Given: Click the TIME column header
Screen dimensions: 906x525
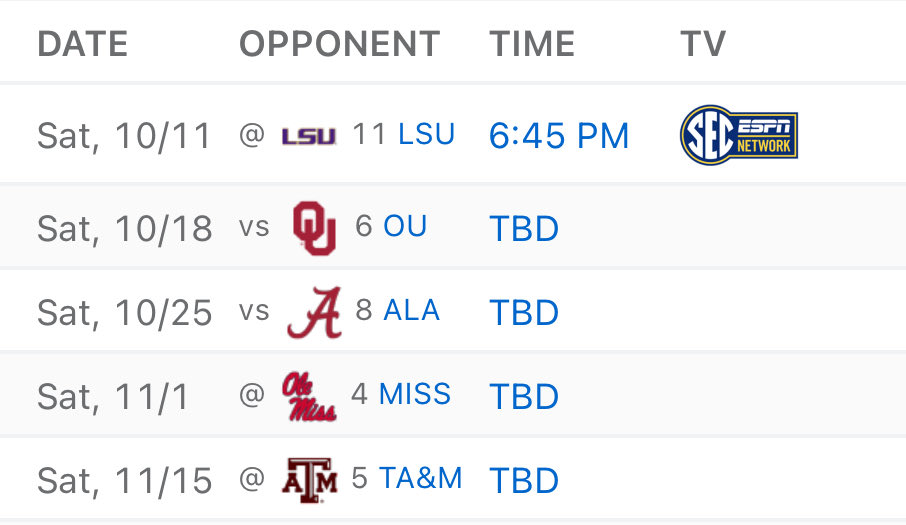Looking at the screenshot, I should 532,44.
